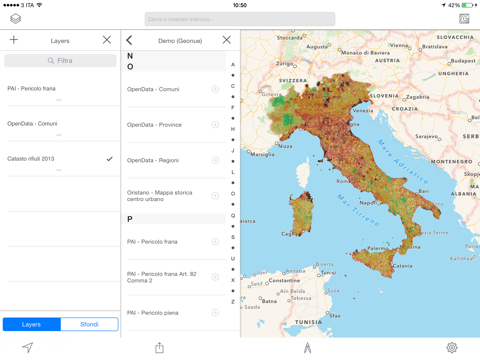Tap Palermo label on the map
Image resolution: width=480 pixels, height=360 pixels.
click(378, 248)
